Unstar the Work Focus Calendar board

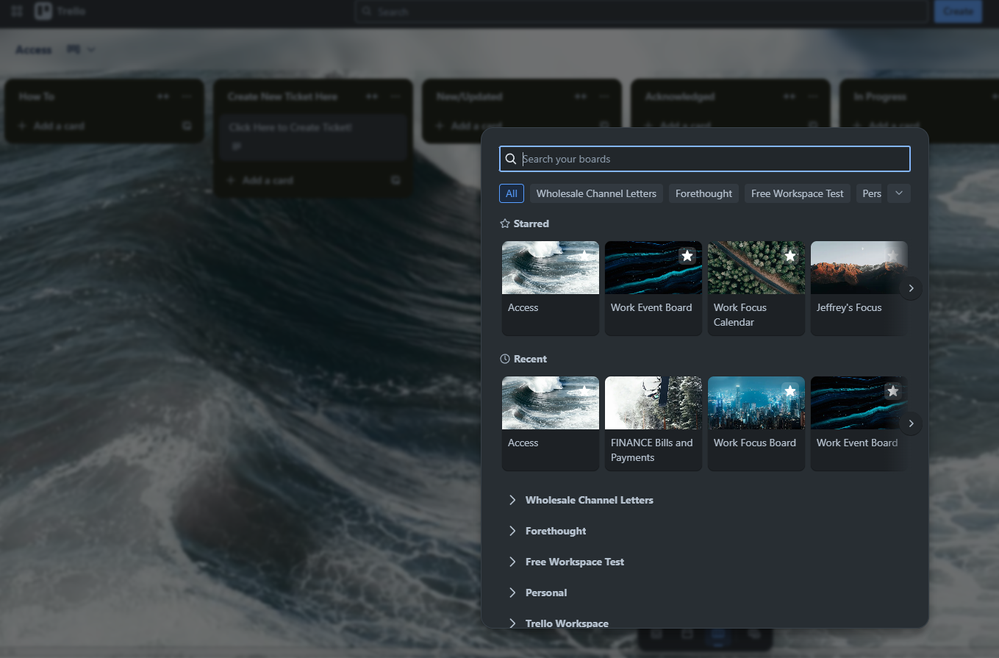tap(790, 256)
